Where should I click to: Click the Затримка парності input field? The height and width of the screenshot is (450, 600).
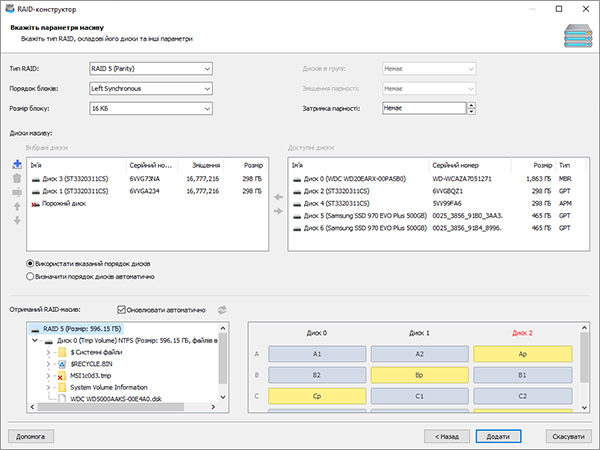click(424, 108)
